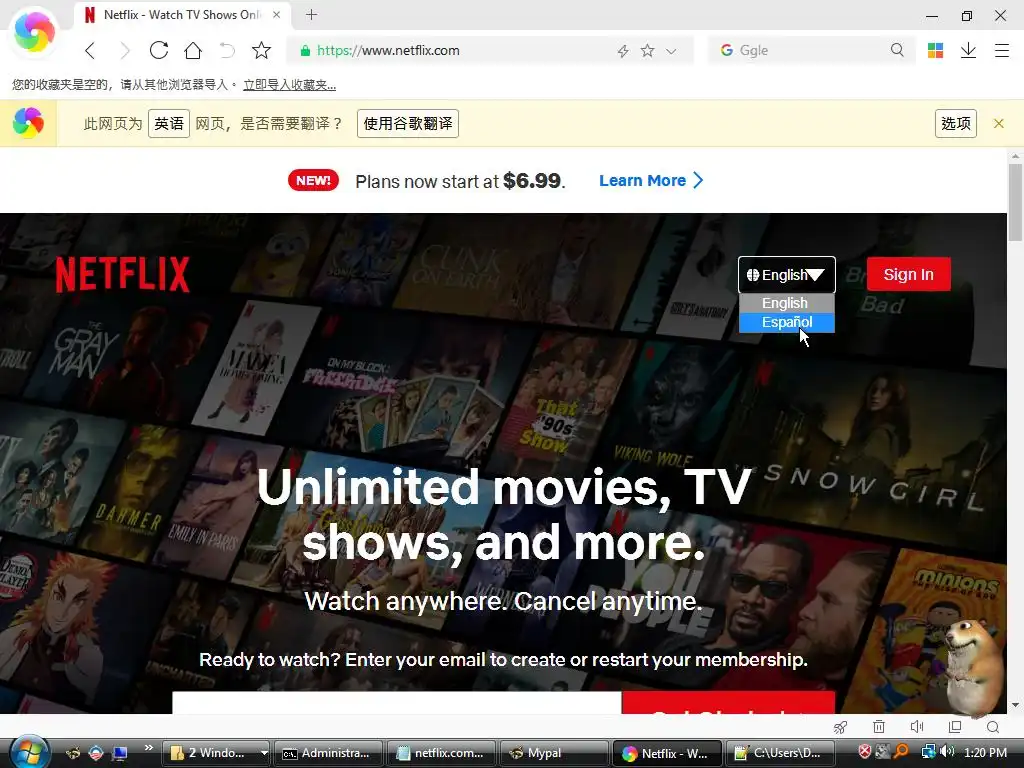Click the Sign In button
1024x768 pixels.
[x=908, y=274]
